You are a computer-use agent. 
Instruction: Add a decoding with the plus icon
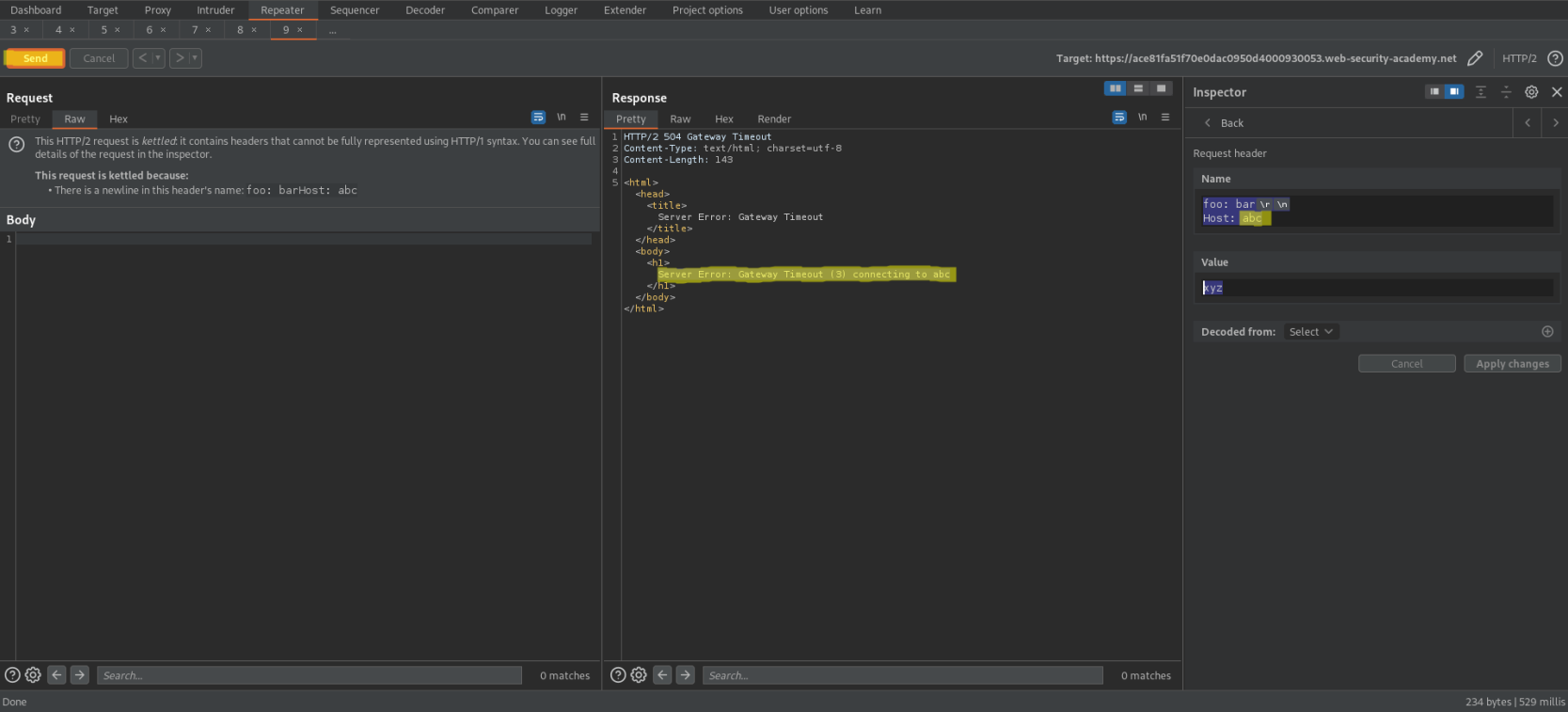1547,332
